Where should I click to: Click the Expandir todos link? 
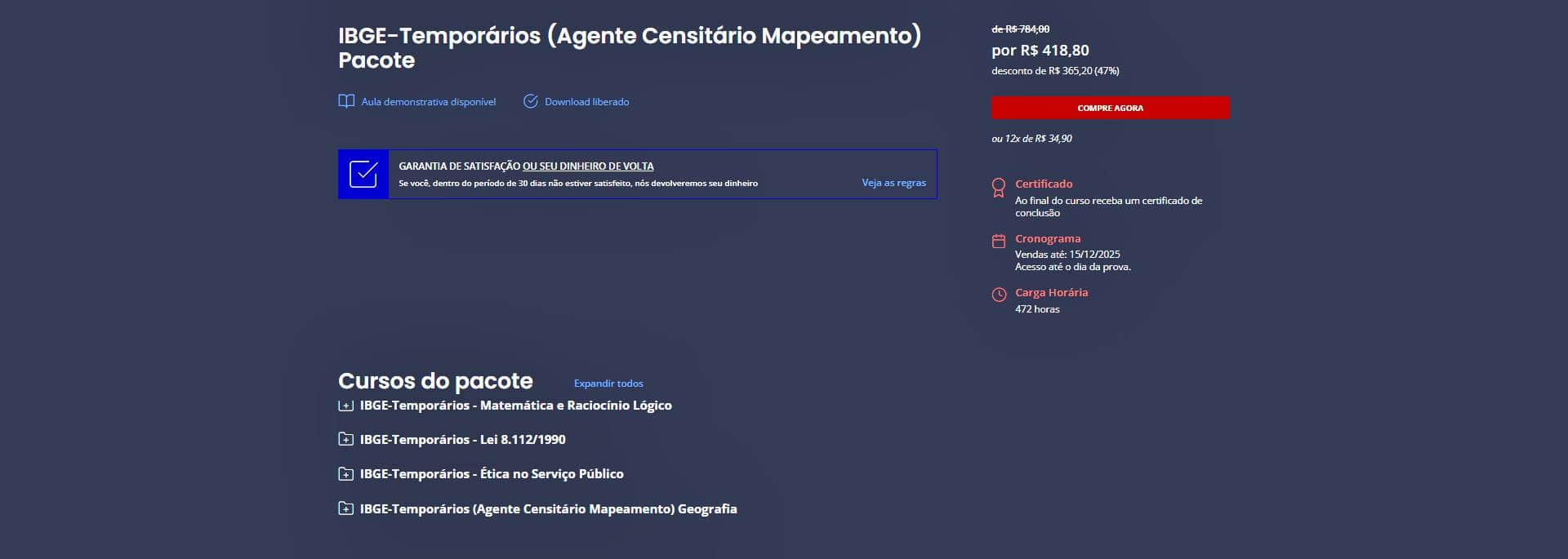coord(608,384)
